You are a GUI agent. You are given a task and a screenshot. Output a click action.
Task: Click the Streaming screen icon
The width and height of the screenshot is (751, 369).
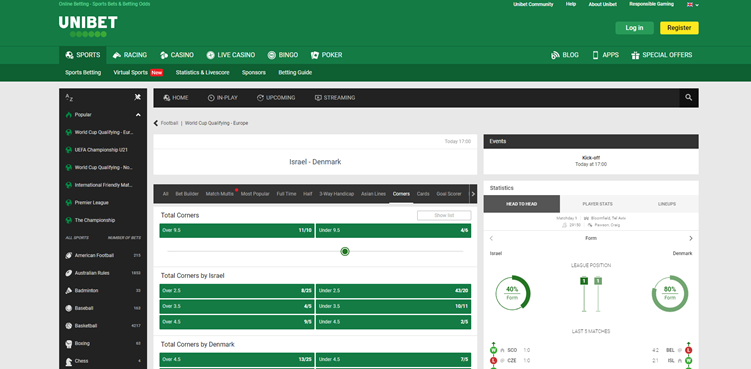tap(318, 98)
